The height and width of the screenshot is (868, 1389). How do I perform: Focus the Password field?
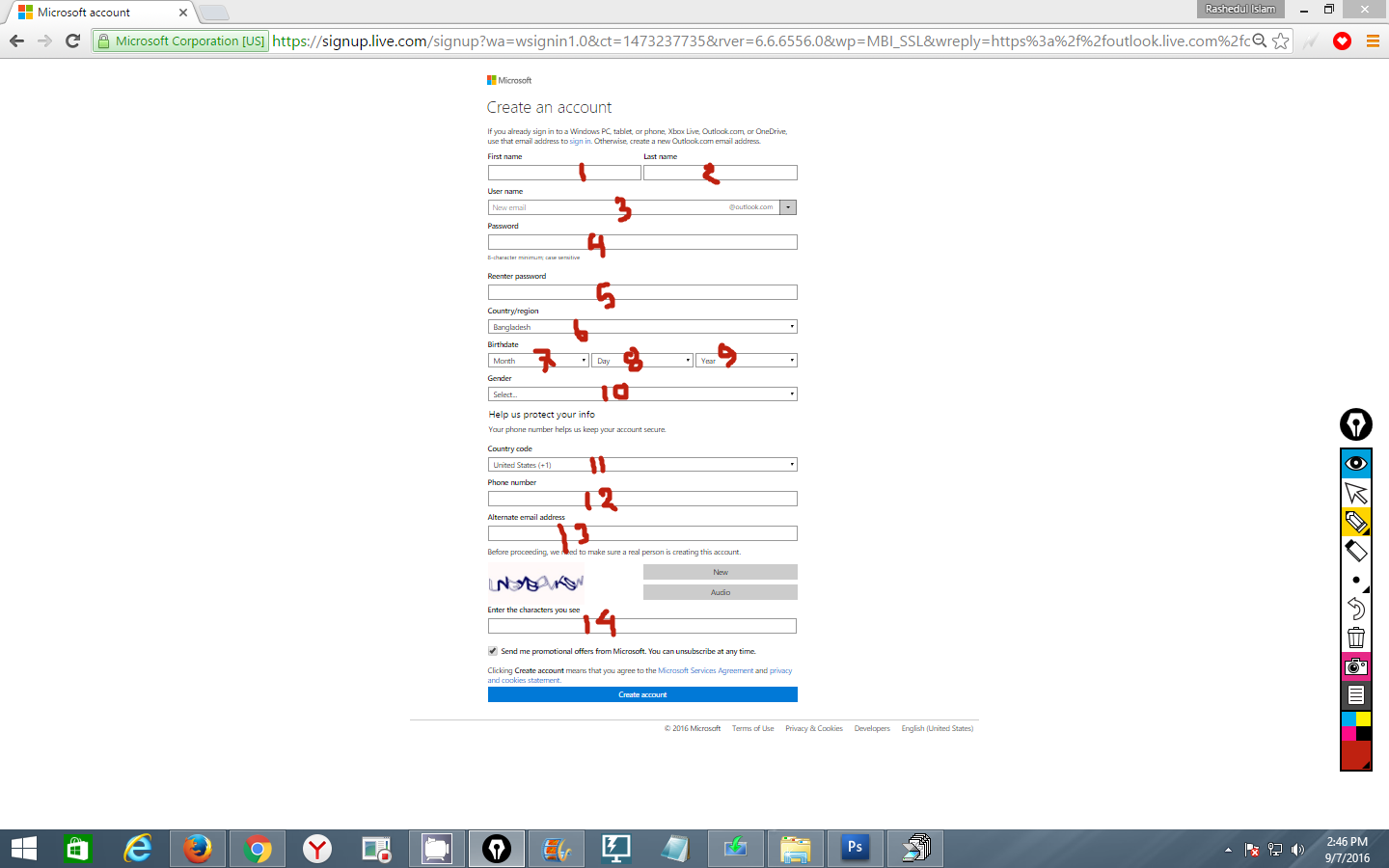point(642,242)
